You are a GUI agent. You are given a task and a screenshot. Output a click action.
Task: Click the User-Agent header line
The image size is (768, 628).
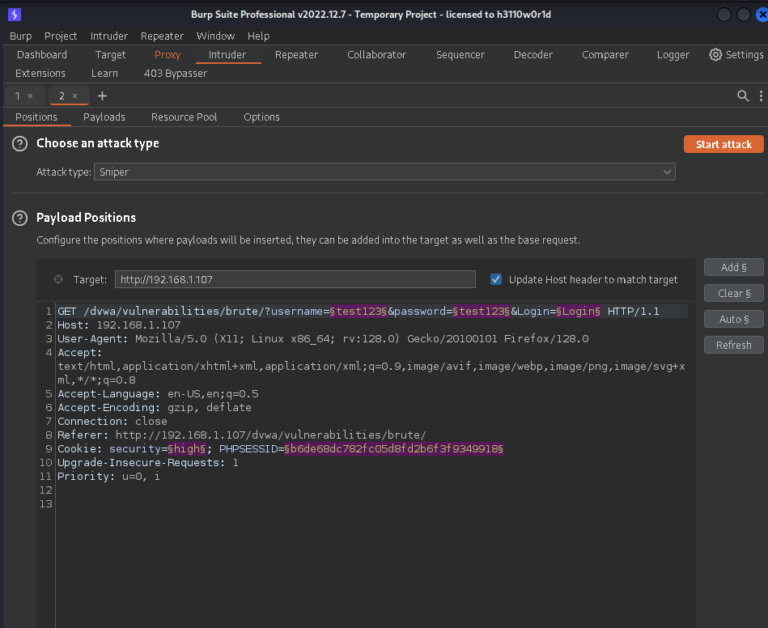pos(323,338)
